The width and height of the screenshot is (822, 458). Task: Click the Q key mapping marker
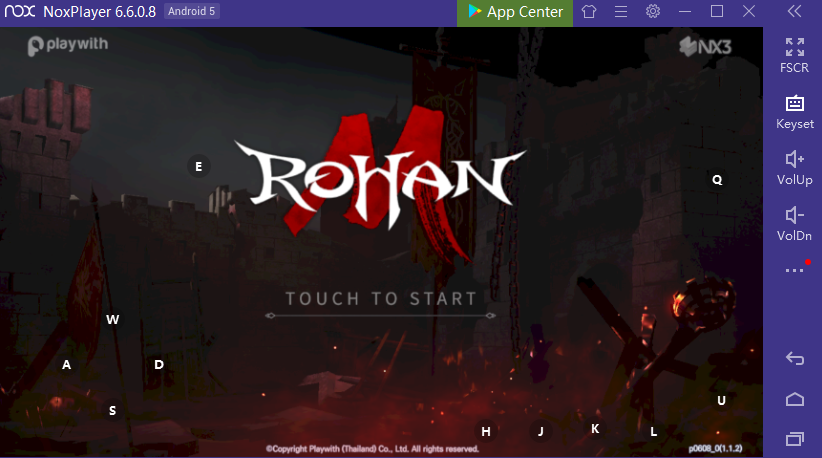[x=717, y=180]
